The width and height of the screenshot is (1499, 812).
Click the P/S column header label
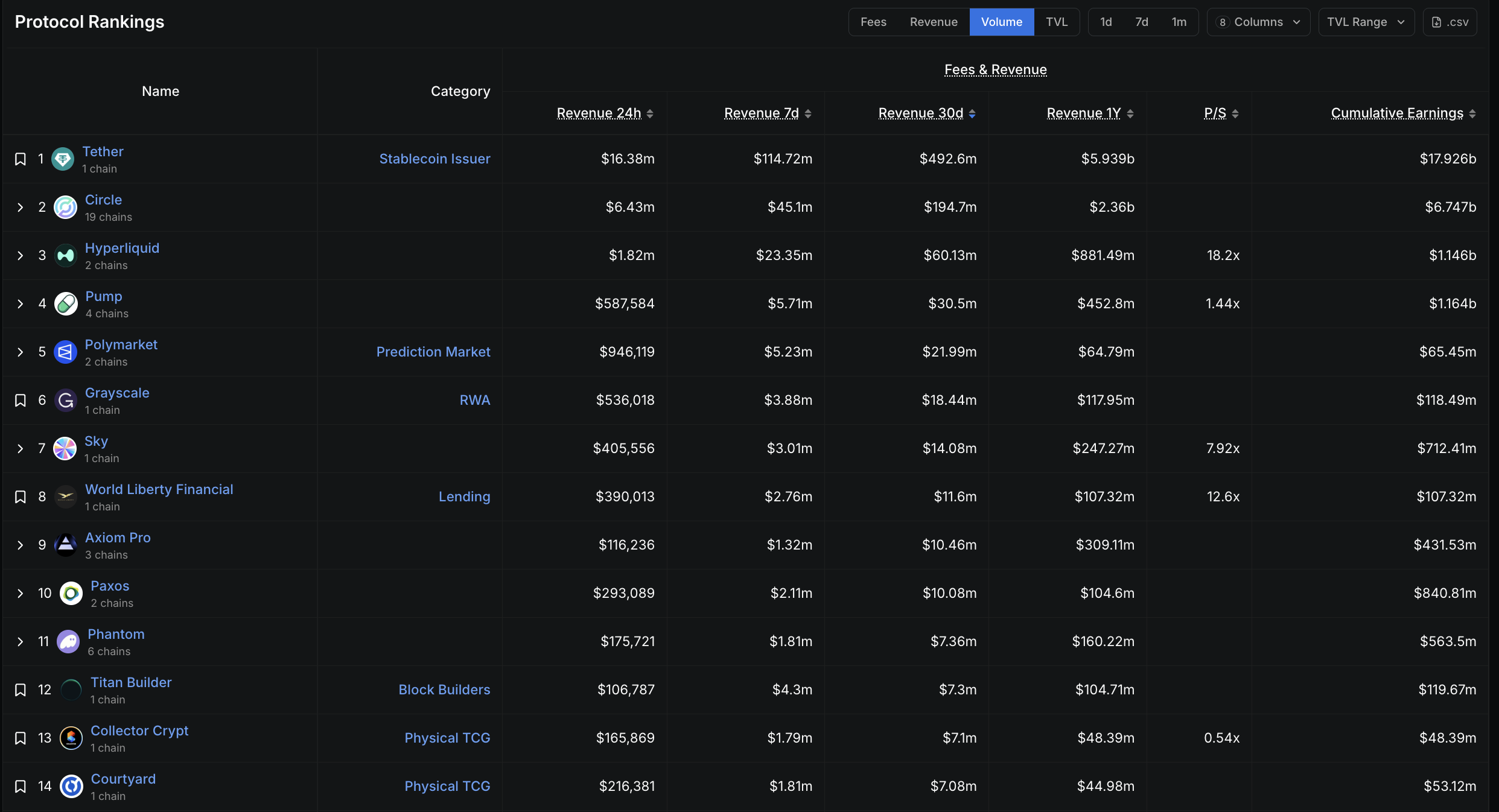tap(1215, 113)
